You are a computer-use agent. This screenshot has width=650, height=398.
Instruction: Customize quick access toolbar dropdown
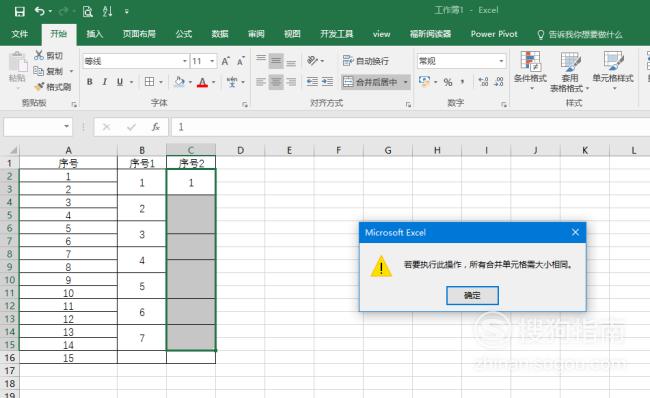click(126, 12)
